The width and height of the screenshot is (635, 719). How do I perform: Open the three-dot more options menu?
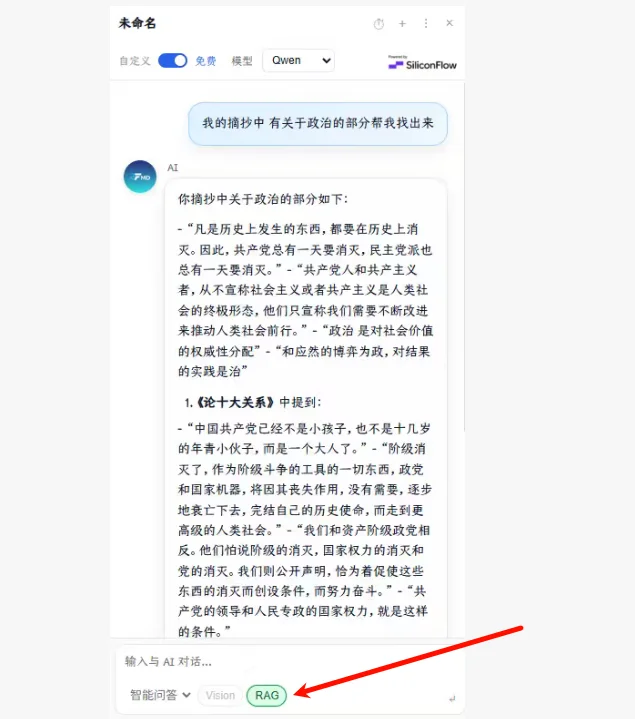tap(426, 23)
